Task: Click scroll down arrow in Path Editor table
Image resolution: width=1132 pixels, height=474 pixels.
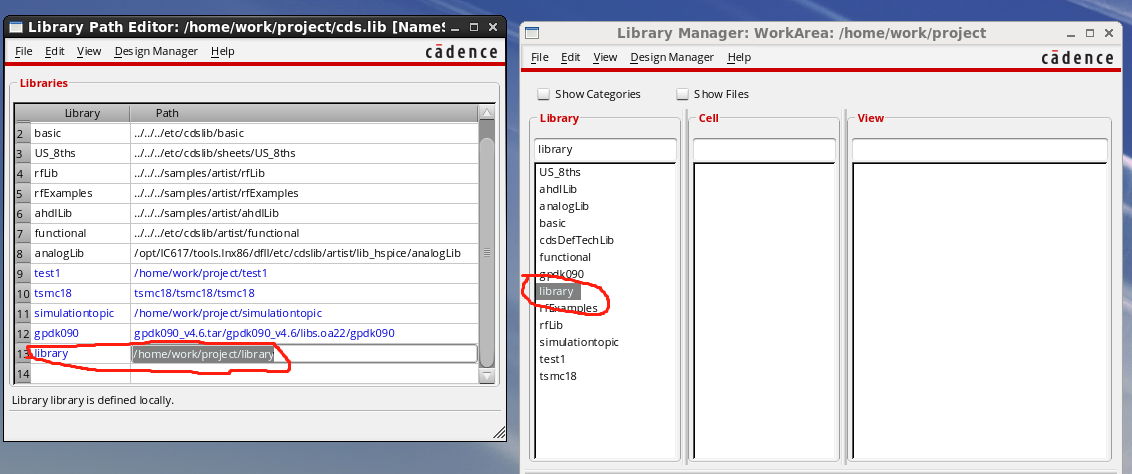Action: [x=487, y=375]
